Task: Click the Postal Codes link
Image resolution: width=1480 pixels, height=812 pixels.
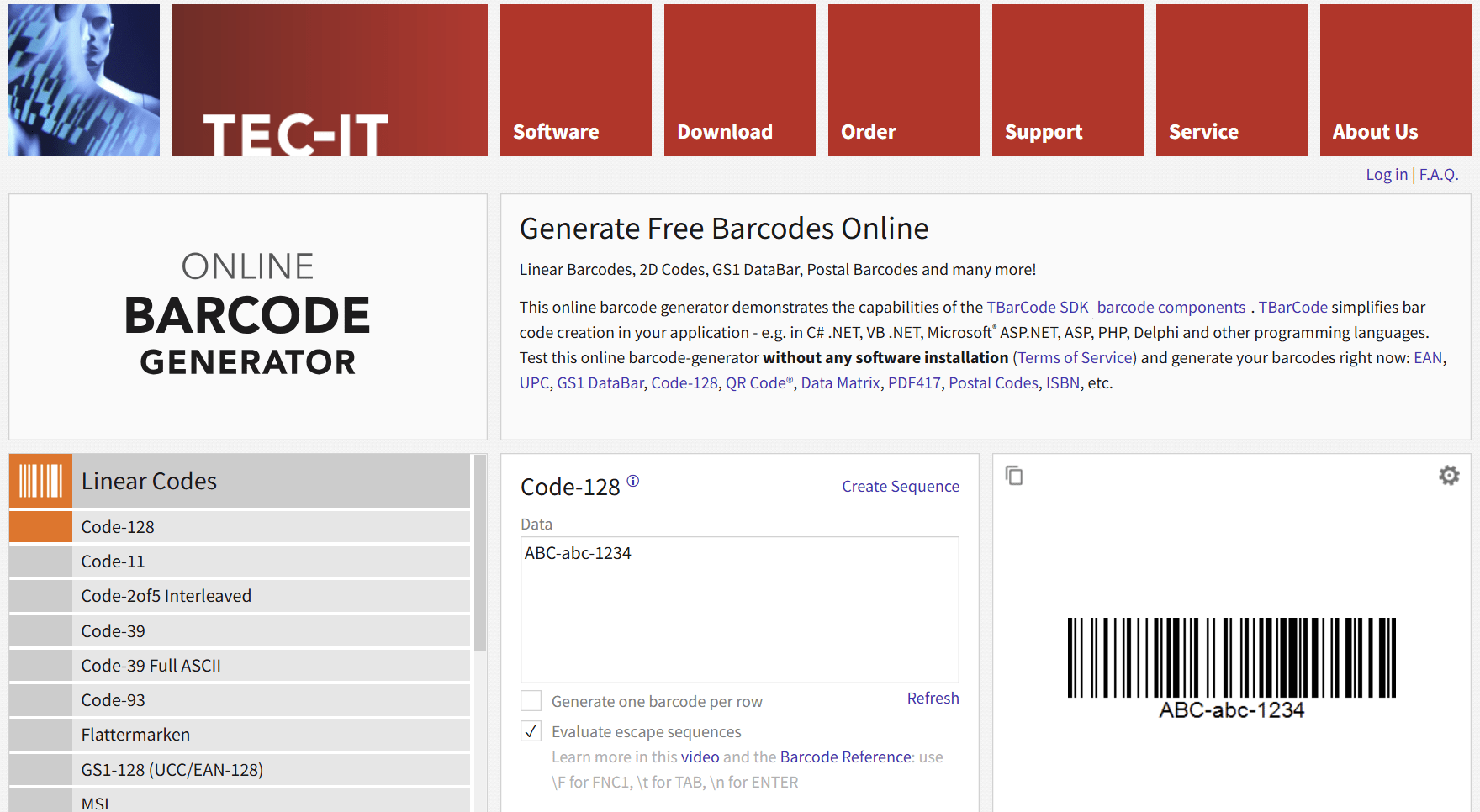Action: 993,382
